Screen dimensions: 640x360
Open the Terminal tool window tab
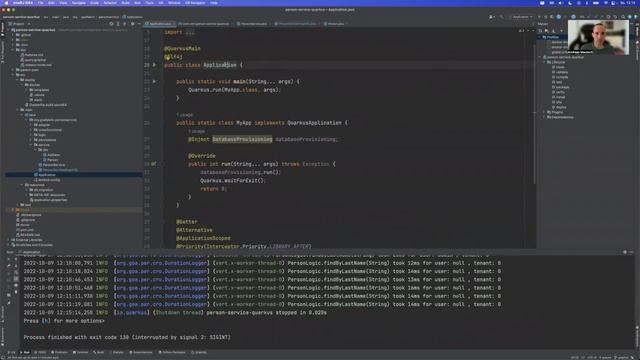[x=80, y=352]
